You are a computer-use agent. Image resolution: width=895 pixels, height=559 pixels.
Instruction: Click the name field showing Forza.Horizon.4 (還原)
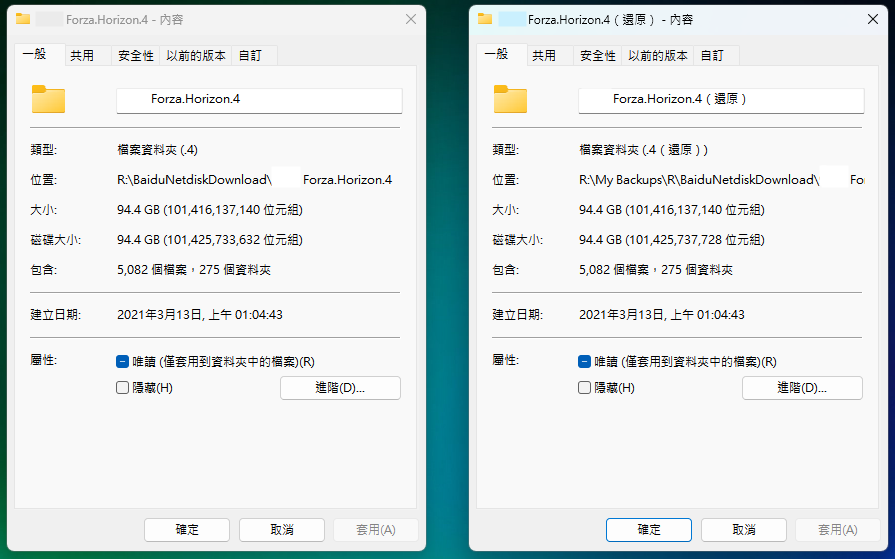click(x=721, y=100)
